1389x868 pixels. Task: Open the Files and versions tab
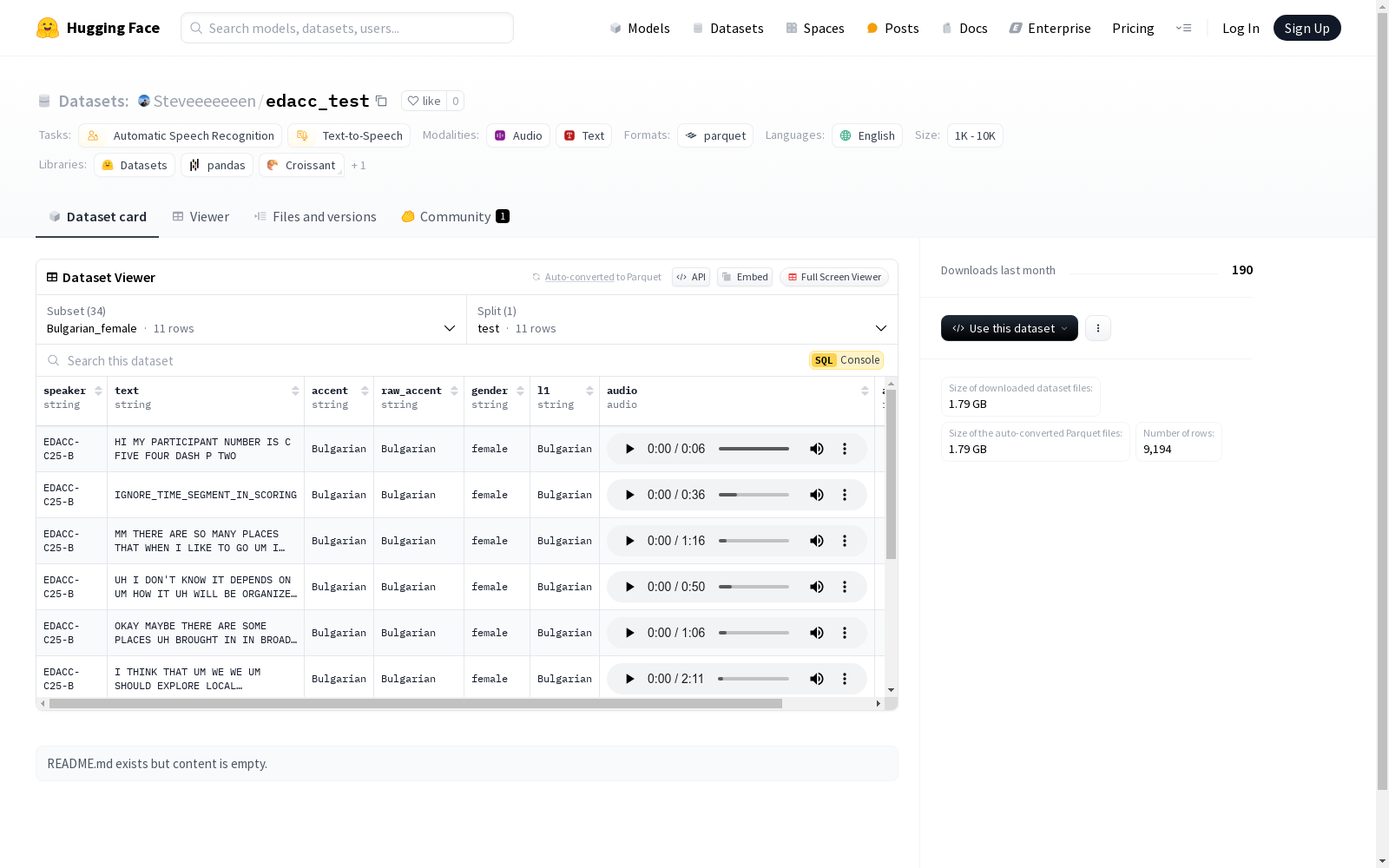tap(315, 217)
